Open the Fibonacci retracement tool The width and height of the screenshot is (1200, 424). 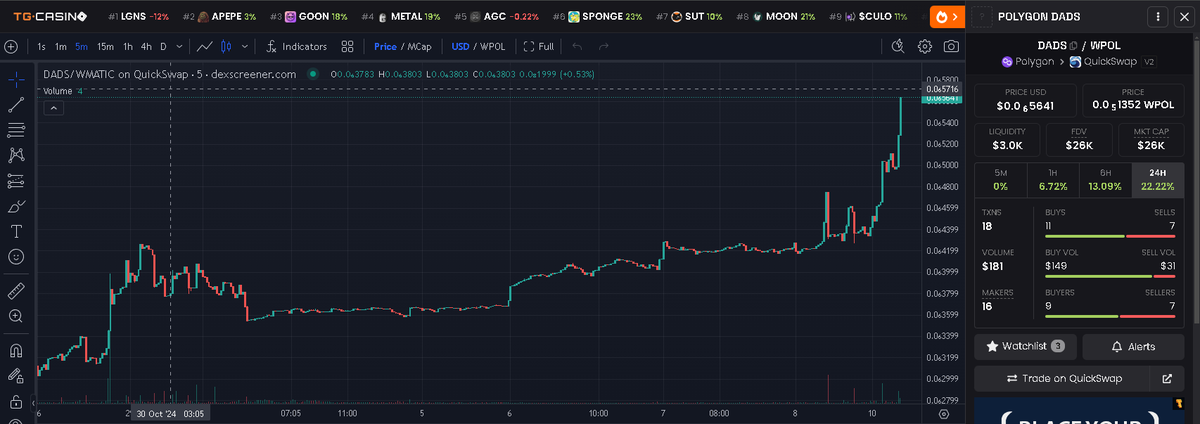coord(16,130)
